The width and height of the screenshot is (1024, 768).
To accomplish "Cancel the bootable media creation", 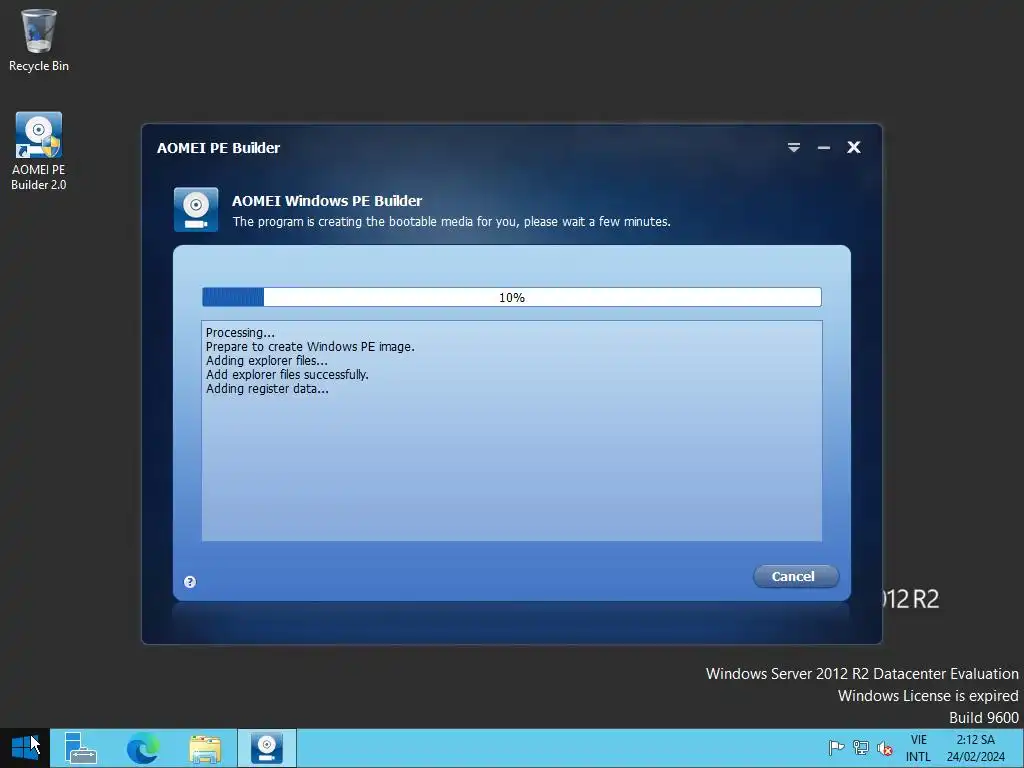I will 795,576.
